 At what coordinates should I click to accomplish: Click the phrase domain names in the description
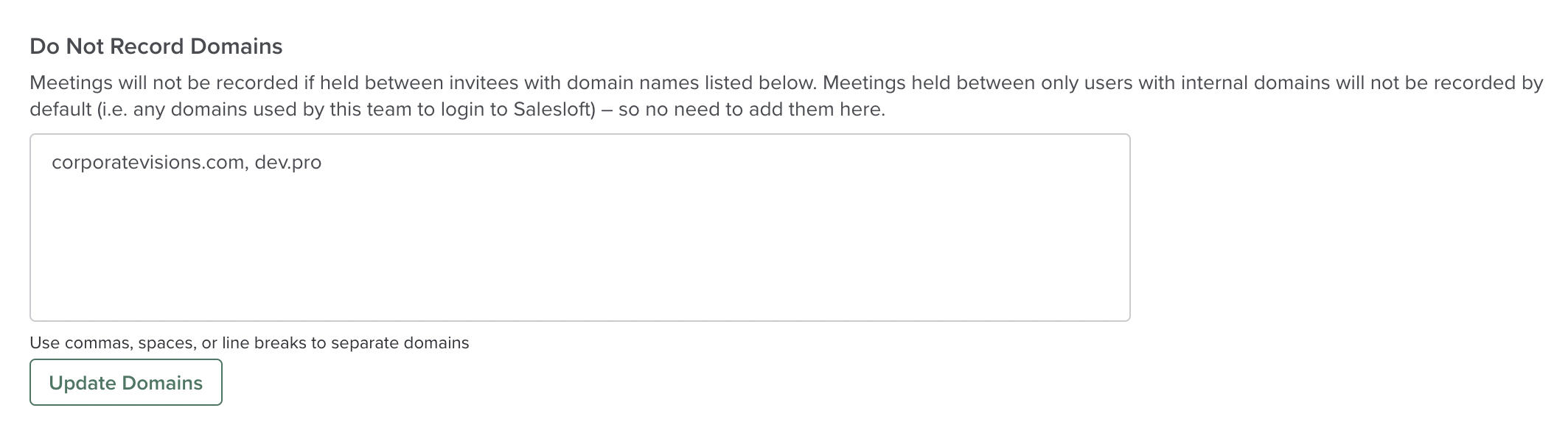pyautogui.click(x=633, y=82)
